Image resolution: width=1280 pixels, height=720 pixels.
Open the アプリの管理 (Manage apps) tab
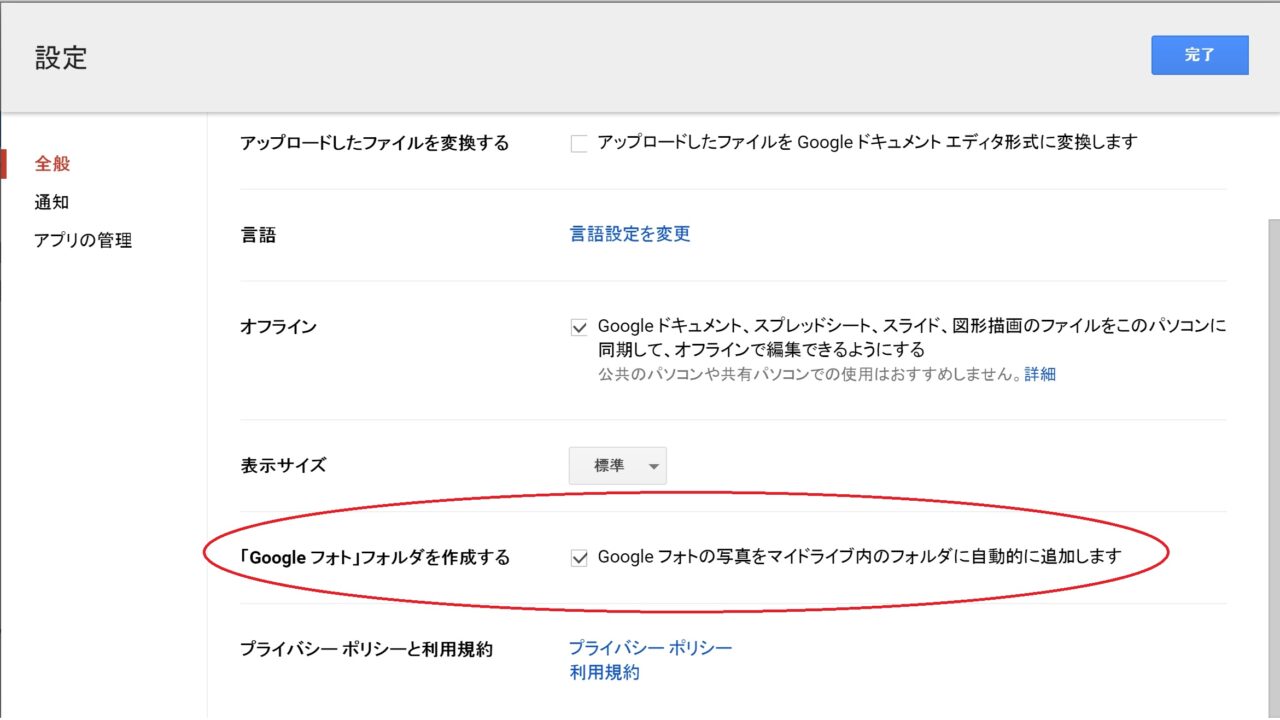[83, 240]
